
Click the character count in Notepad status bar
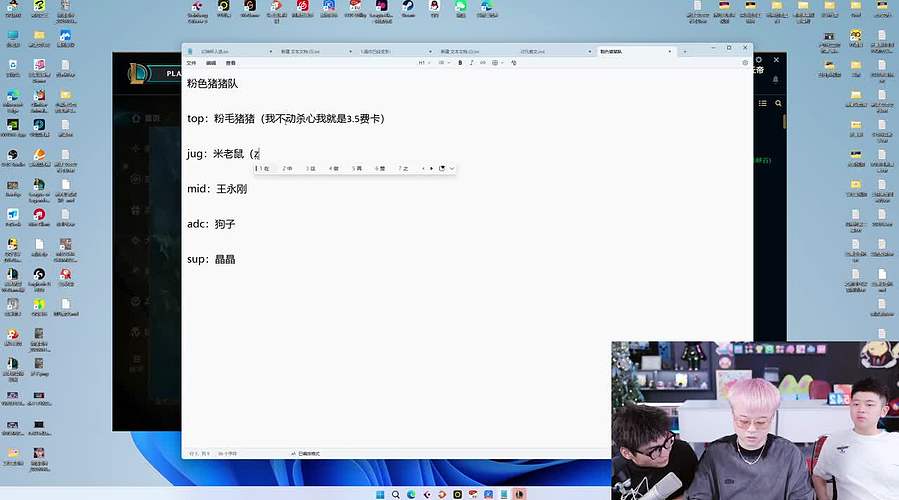point(228,454)
